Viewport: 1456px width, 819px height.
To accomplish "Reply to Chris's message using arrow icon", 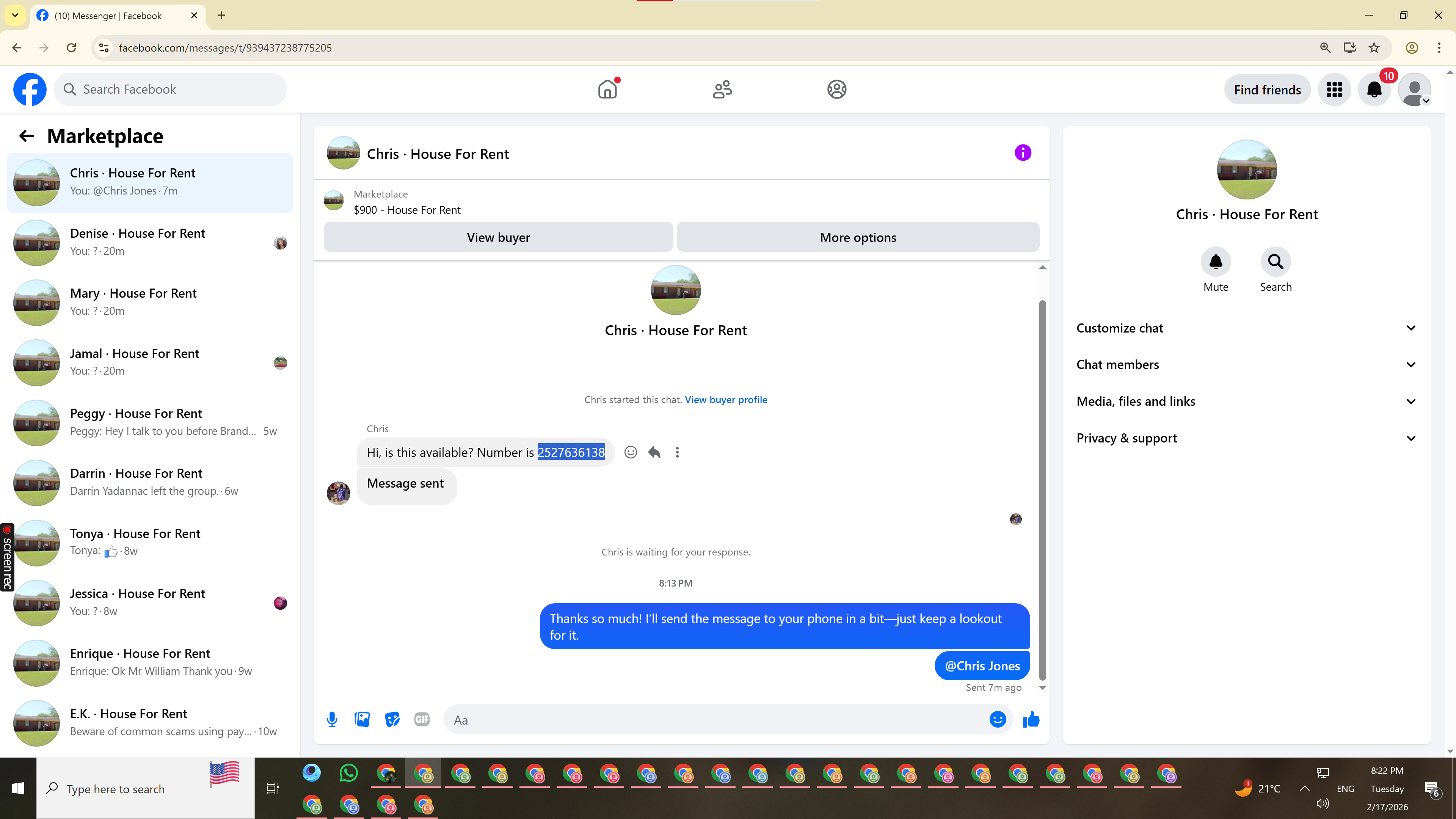I will [654, 452].
